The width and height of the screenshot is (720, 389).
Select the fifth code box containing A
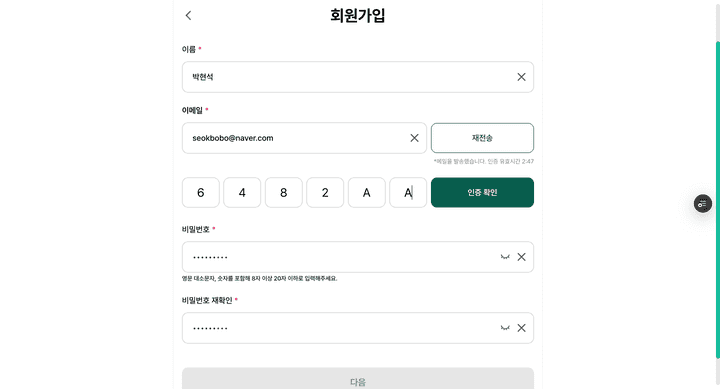tap(366, 192)
